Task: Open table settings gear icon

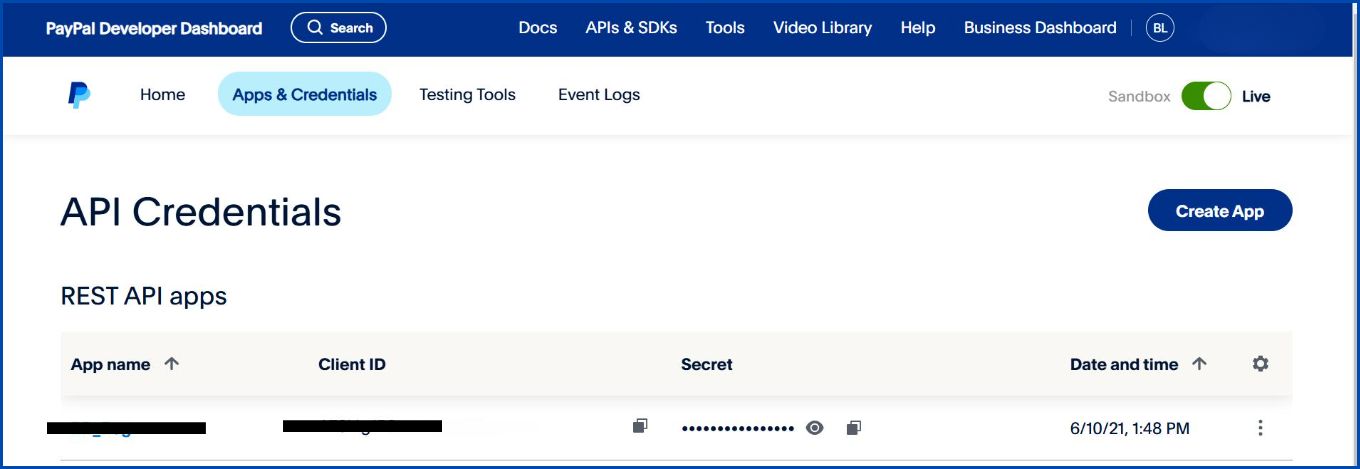Action: pos(1260,364)
